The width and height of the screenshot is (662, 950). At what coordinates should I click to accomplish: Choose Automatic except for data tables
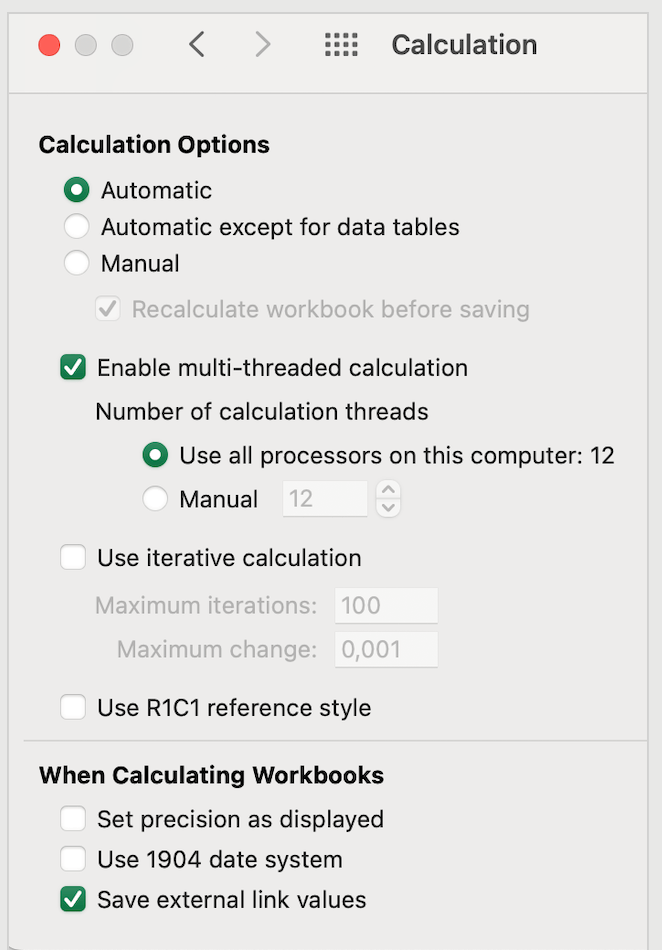point(76,227)
